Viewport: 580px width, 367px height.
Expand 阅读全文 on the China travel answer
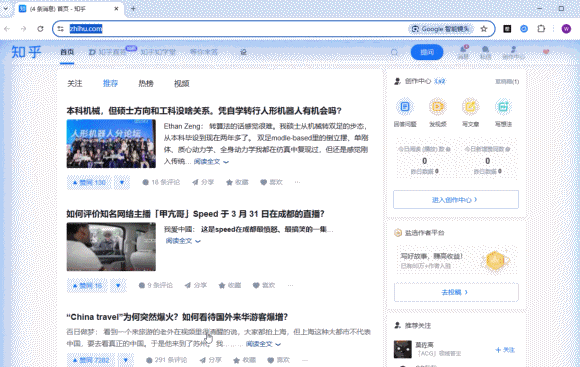coord(263,344)
